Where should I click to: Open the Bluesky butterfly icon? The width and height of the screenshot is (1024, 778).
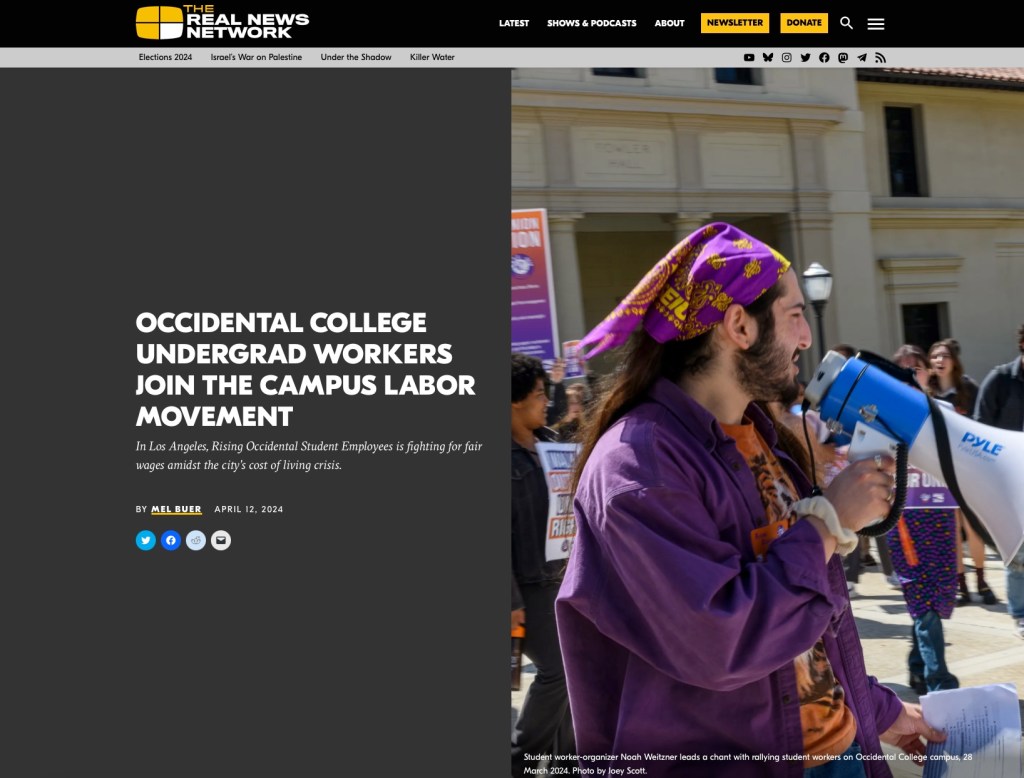(768, 57)
